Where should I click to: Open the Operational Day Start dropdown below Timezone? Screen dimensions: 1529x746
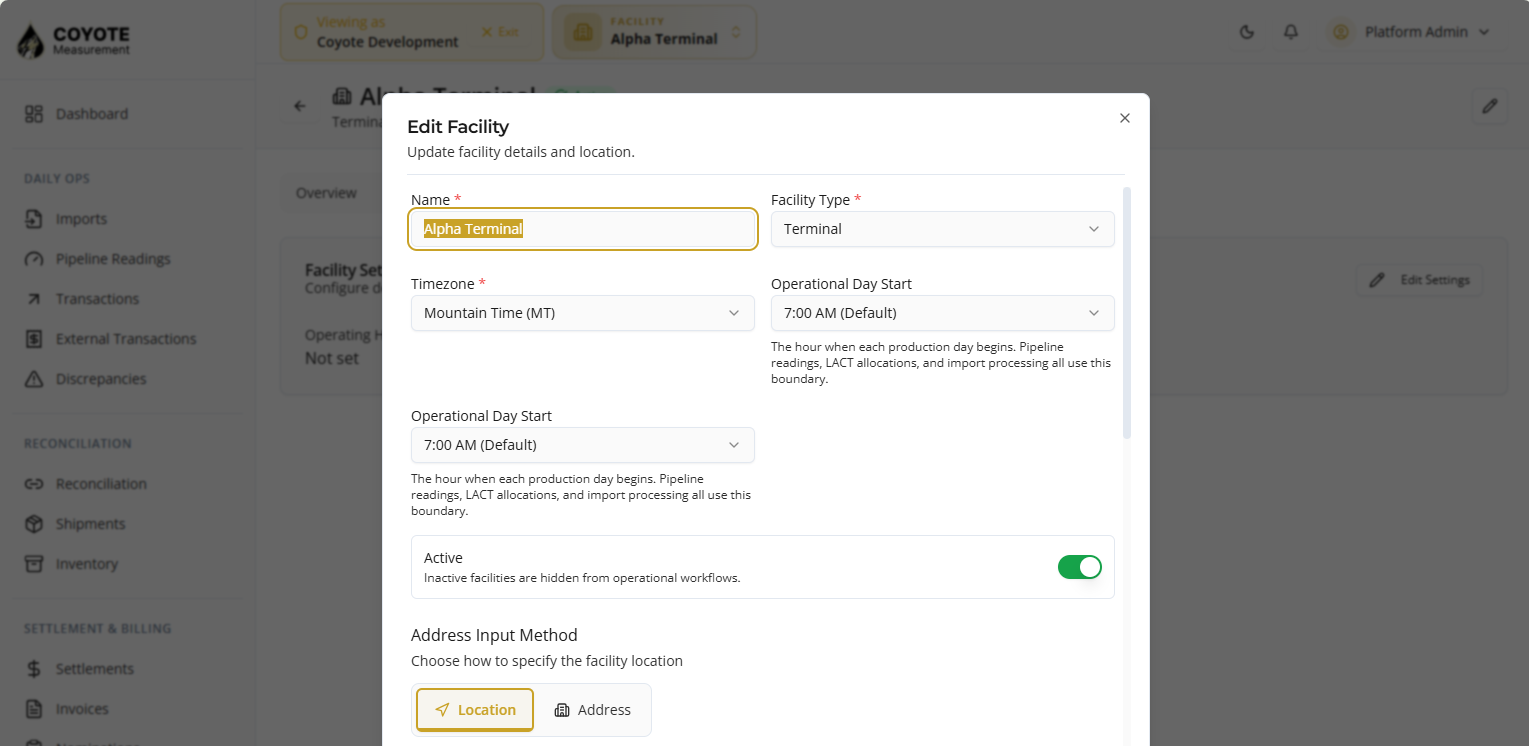click(583, 445)
